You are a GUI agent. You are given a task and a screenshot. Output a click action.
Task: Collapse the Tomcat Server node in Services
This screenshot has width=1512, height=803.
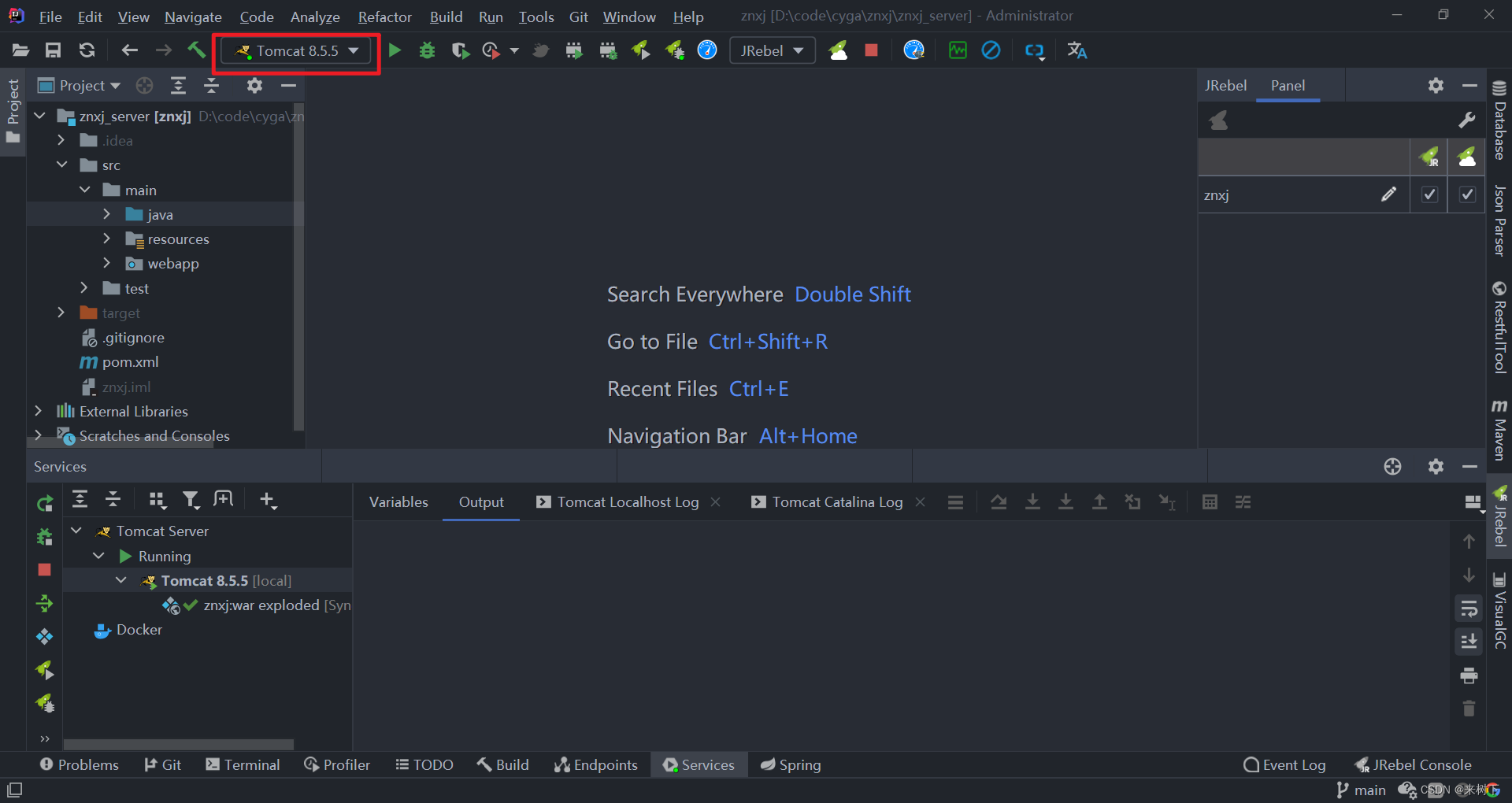tap(76, 531)
